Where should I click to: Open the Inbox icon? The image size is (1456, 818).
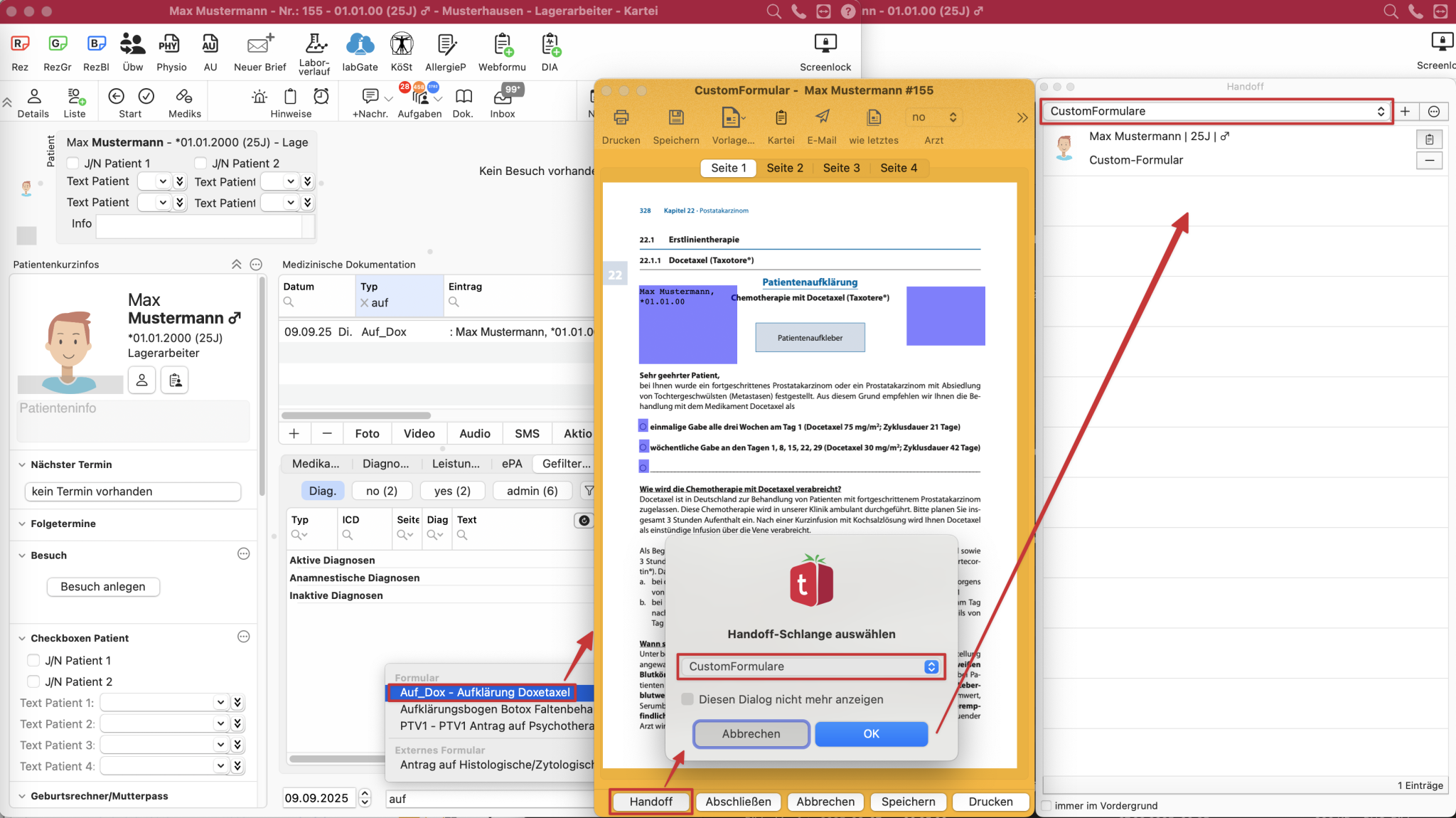point(503,96)
